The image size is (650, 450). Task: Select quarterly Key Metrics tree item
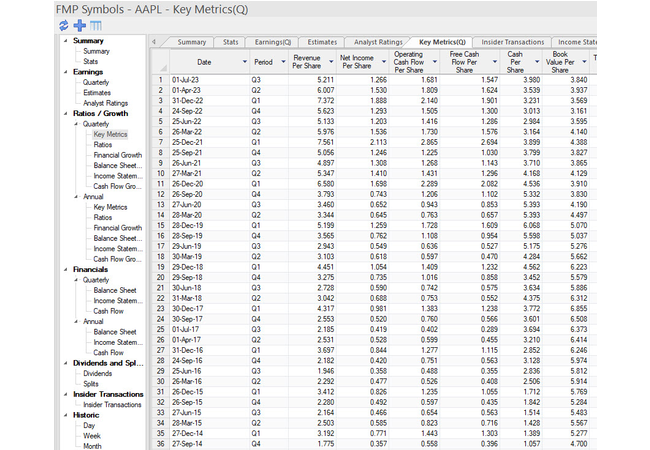point(110,134)
